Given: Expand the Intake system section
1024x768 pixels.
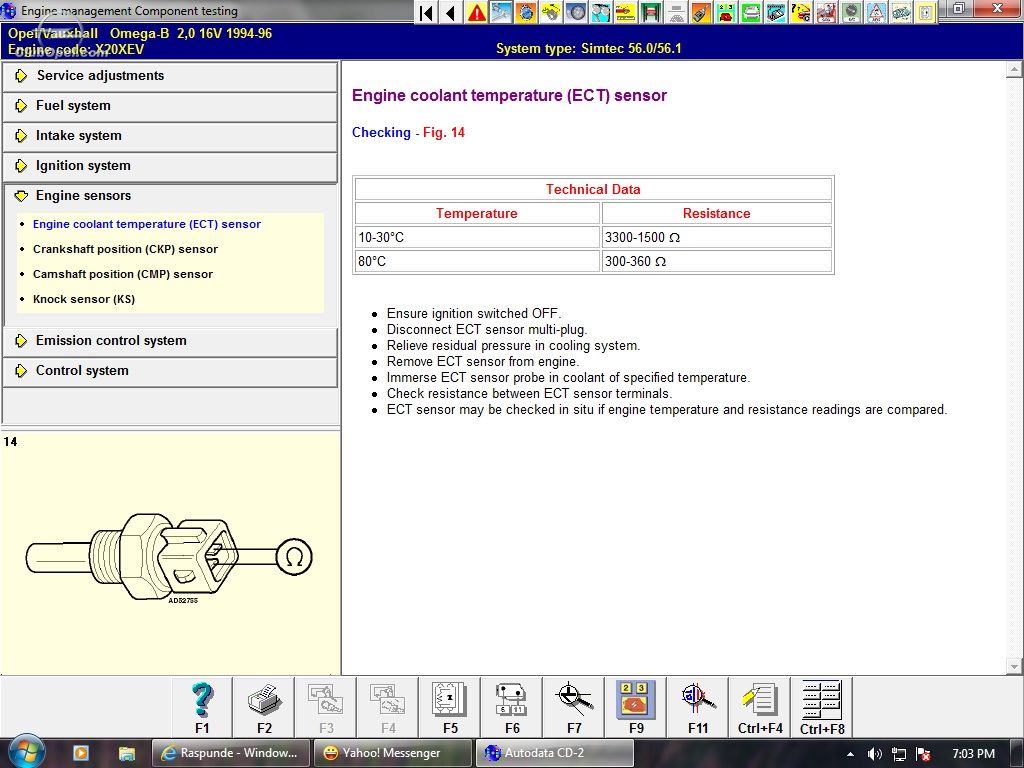Looking at the screenshot, I should coord(170,136).
